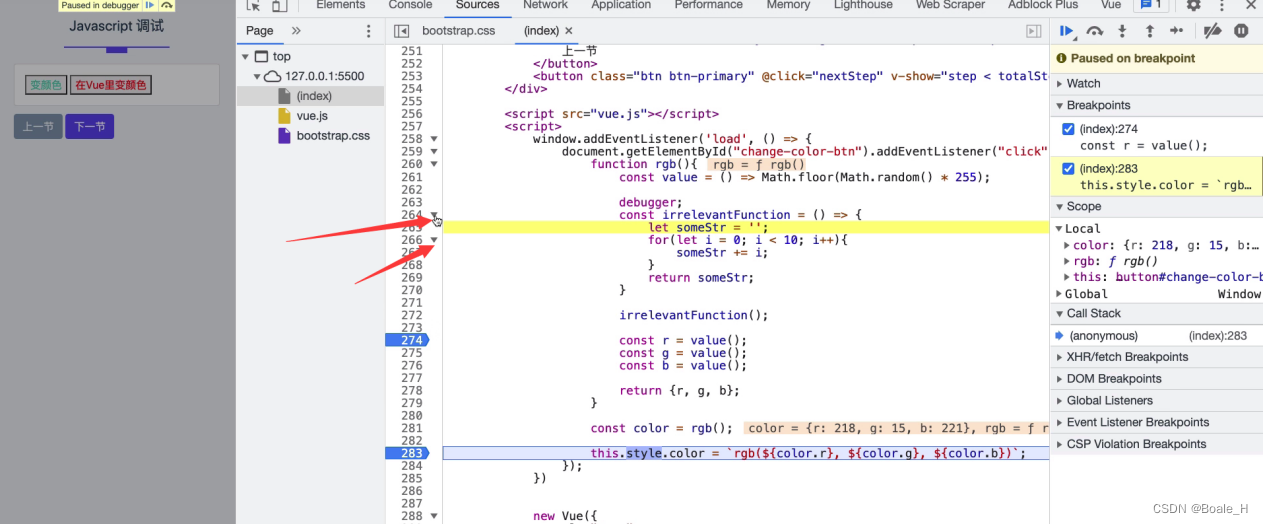Remove breakpoint marker at line 283

point(408,453)
